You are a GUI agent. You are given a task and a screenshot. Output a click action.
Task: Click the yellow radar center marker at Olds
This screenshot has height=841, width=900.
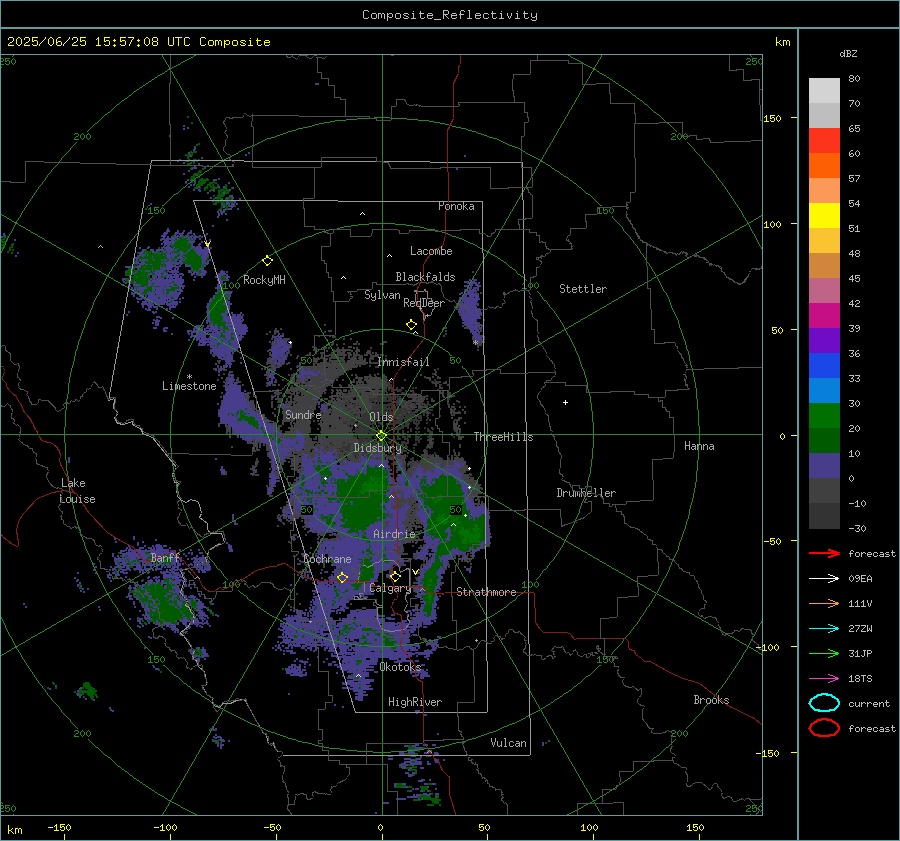pos(381,436)
